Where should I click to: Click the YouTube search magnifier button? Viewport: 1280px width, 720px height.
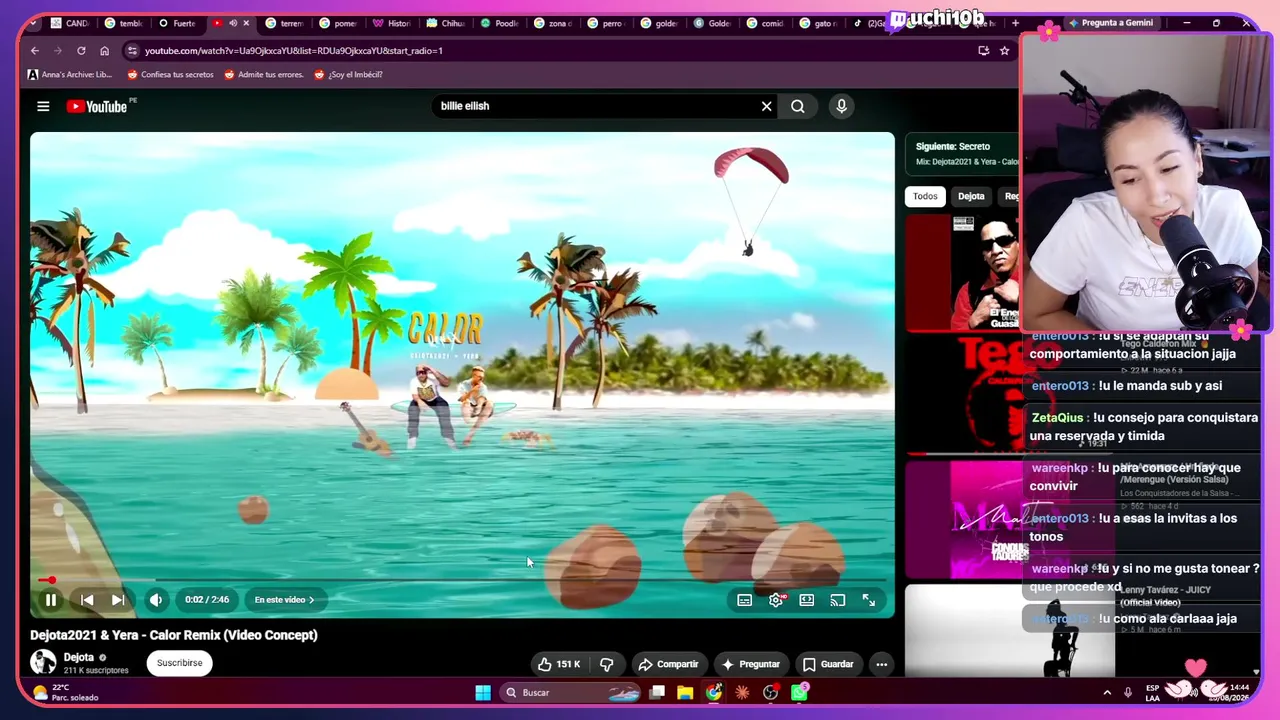pyautogui.click(x=798, y=106)
